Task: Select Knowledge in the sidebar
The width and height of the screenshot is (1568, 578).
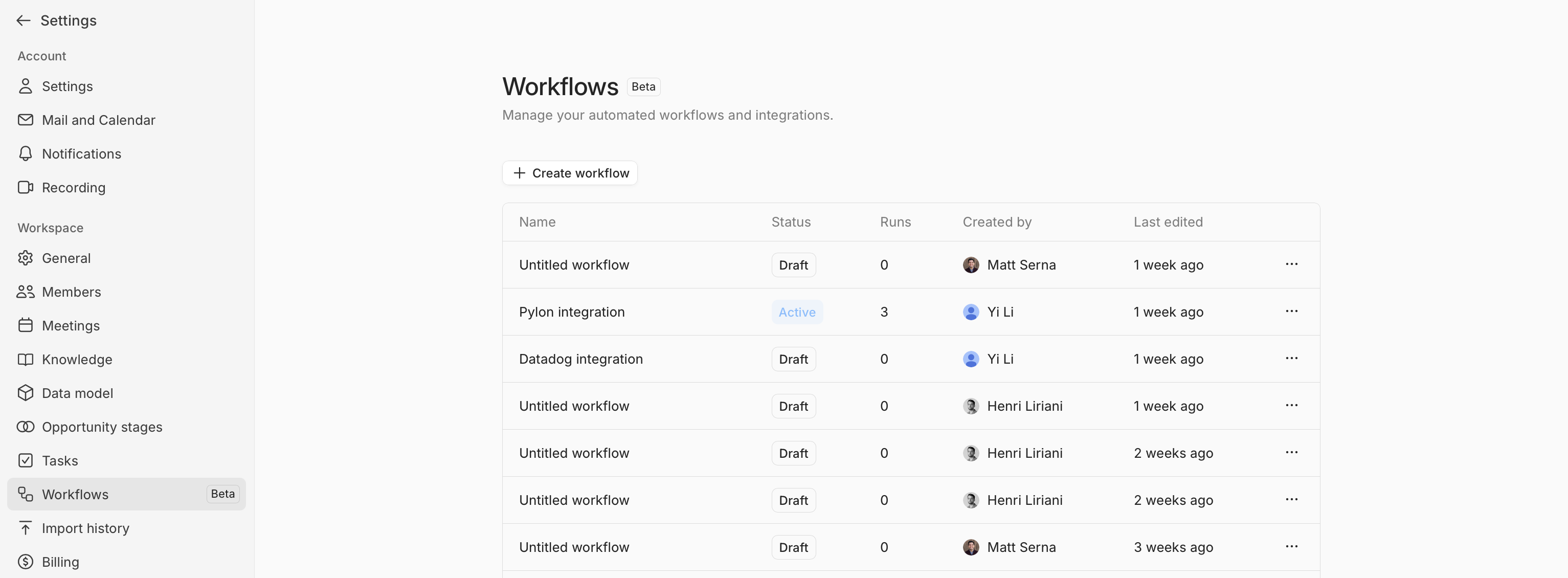Action: pos(127,360)
